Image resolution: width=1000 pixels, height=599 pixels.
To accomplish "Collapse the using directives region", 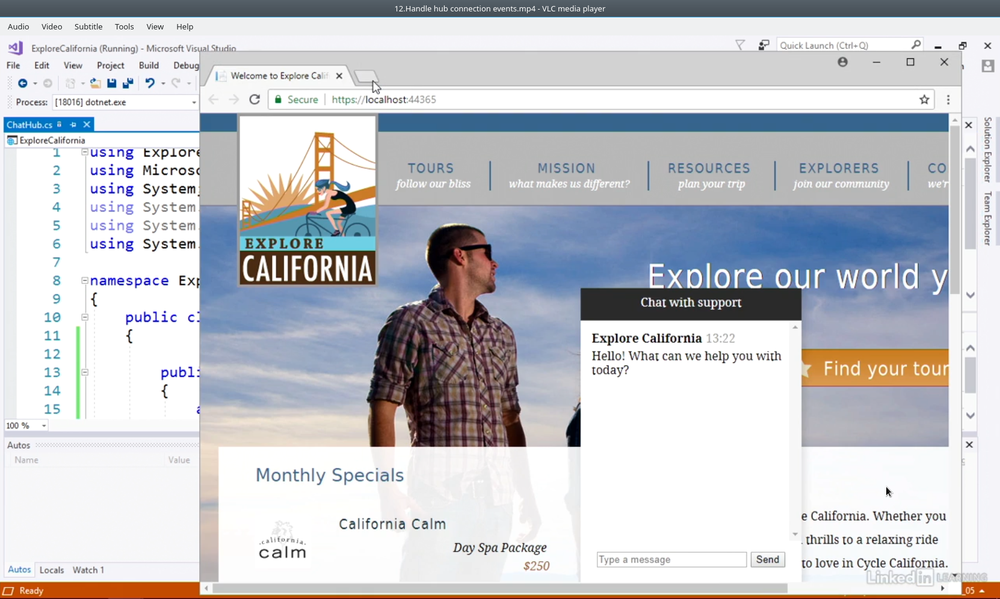I will pos(84,152).
